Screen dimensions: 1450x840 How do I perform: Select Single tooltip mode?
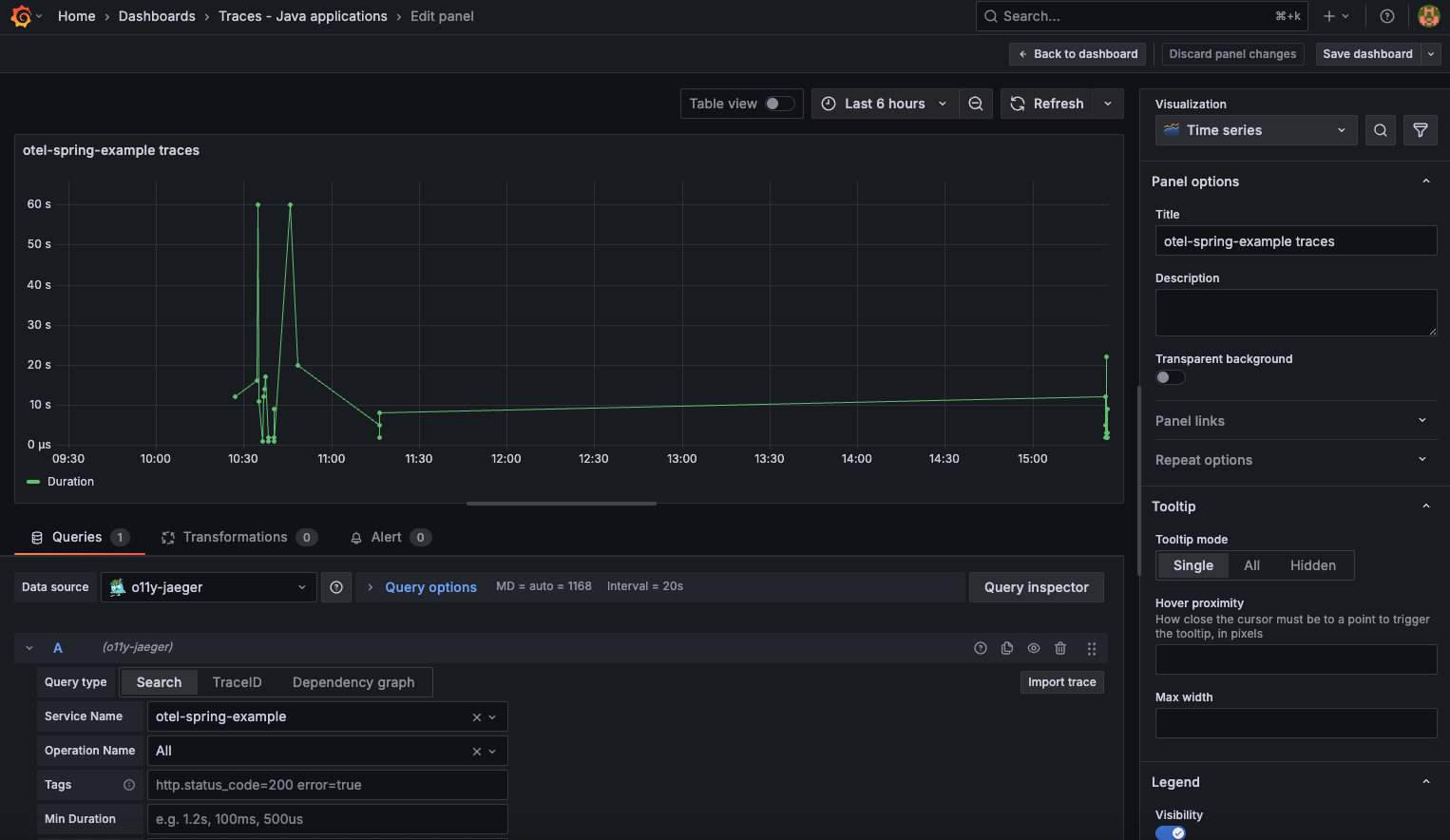tap(1193, 565)
